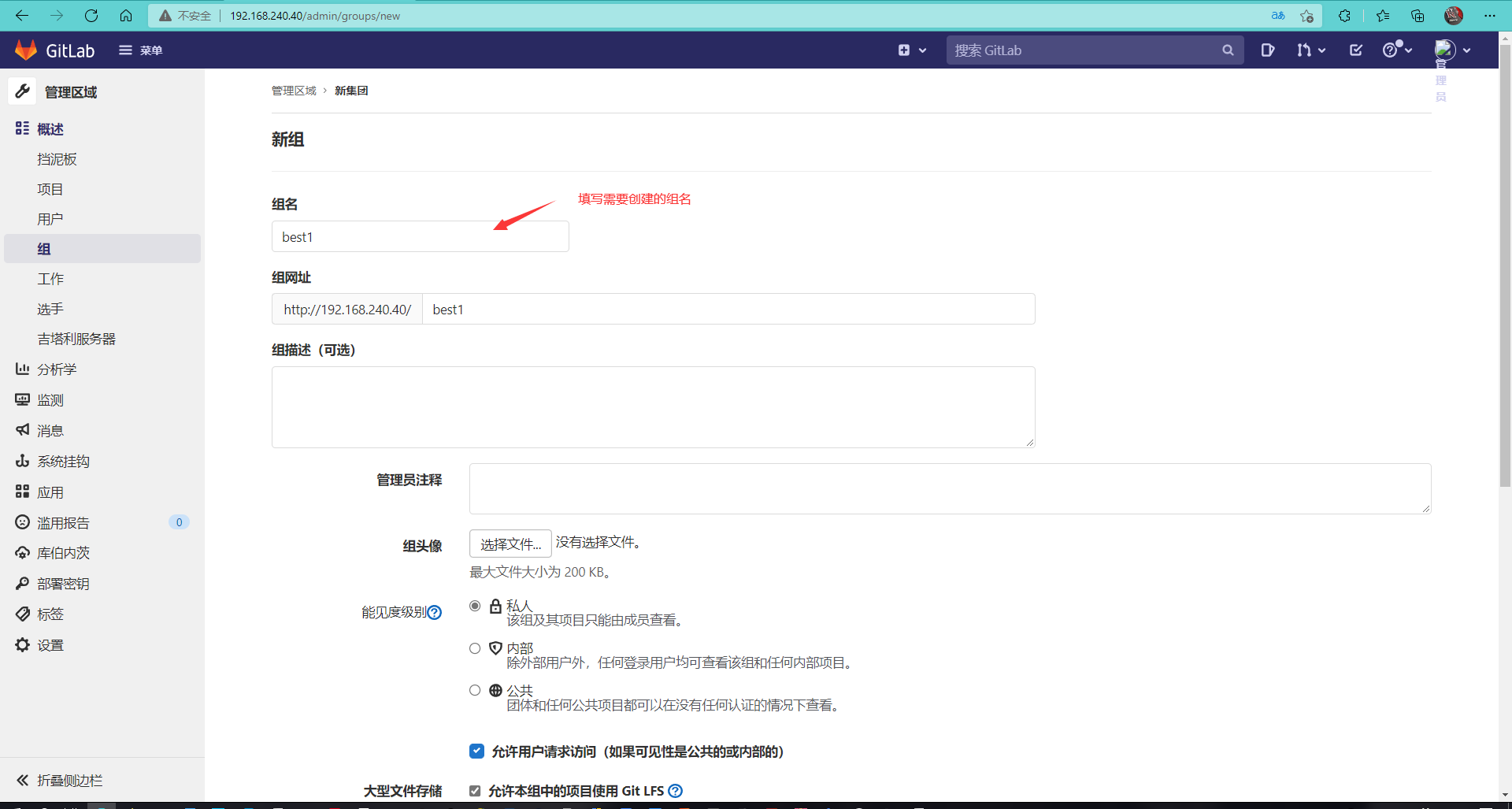Image resolution: width=1512 pixels, height=809 pixels.
Task: Open the 监测 monitoring section in sidebar
Action: click(x=50, y=399)
